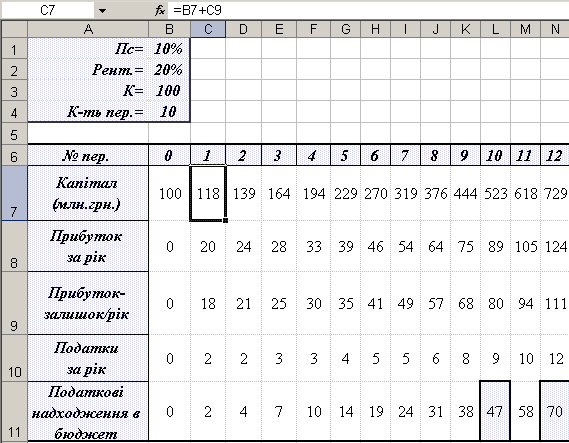Select row 8 header
The height and width of the screenshot is (443, 569).
click(x=14, y=246)
